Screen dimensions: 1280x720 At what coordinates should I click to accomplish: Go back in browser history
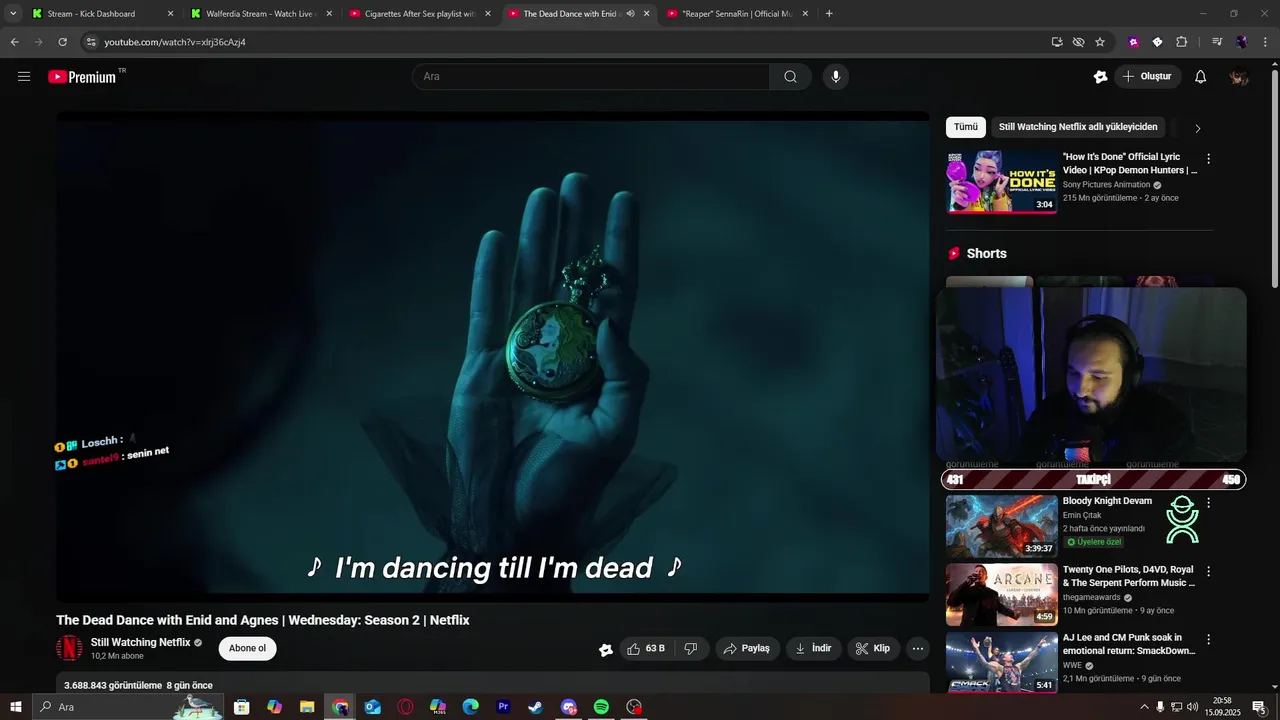14,42
